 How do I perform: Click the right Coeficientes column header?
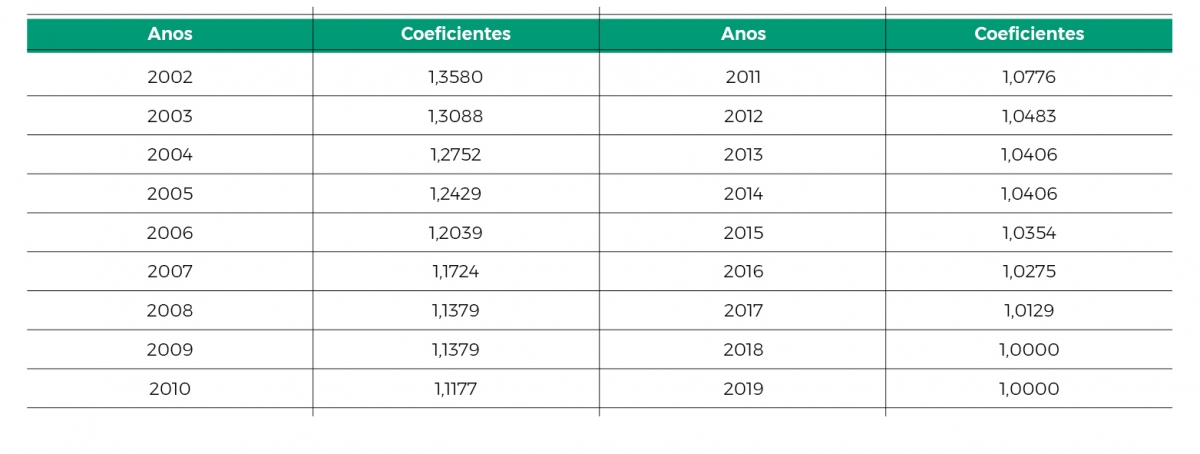click(x=1029, y=34)
